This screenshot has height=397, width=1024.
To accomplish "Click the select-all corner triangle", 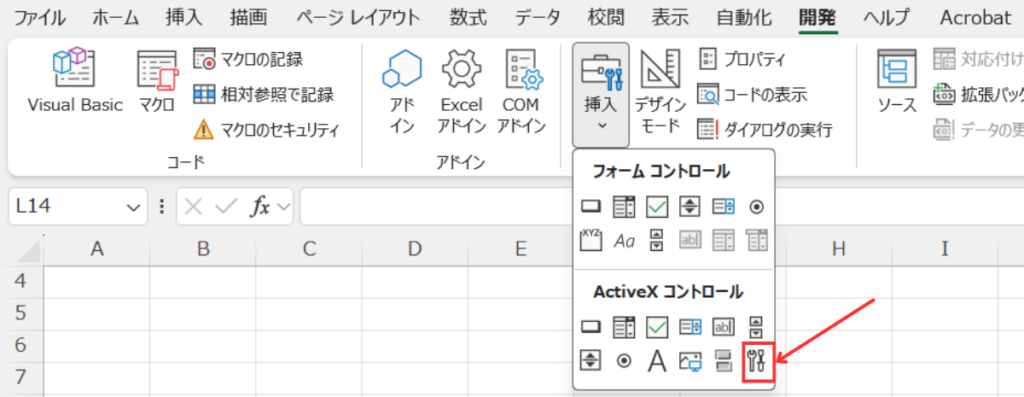I will tap(28, 251).
